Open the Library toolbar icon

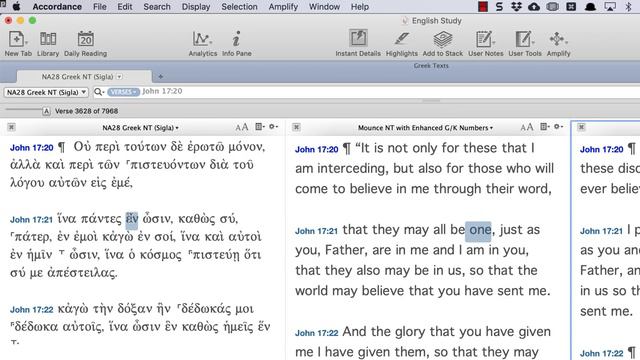[48, 43]
